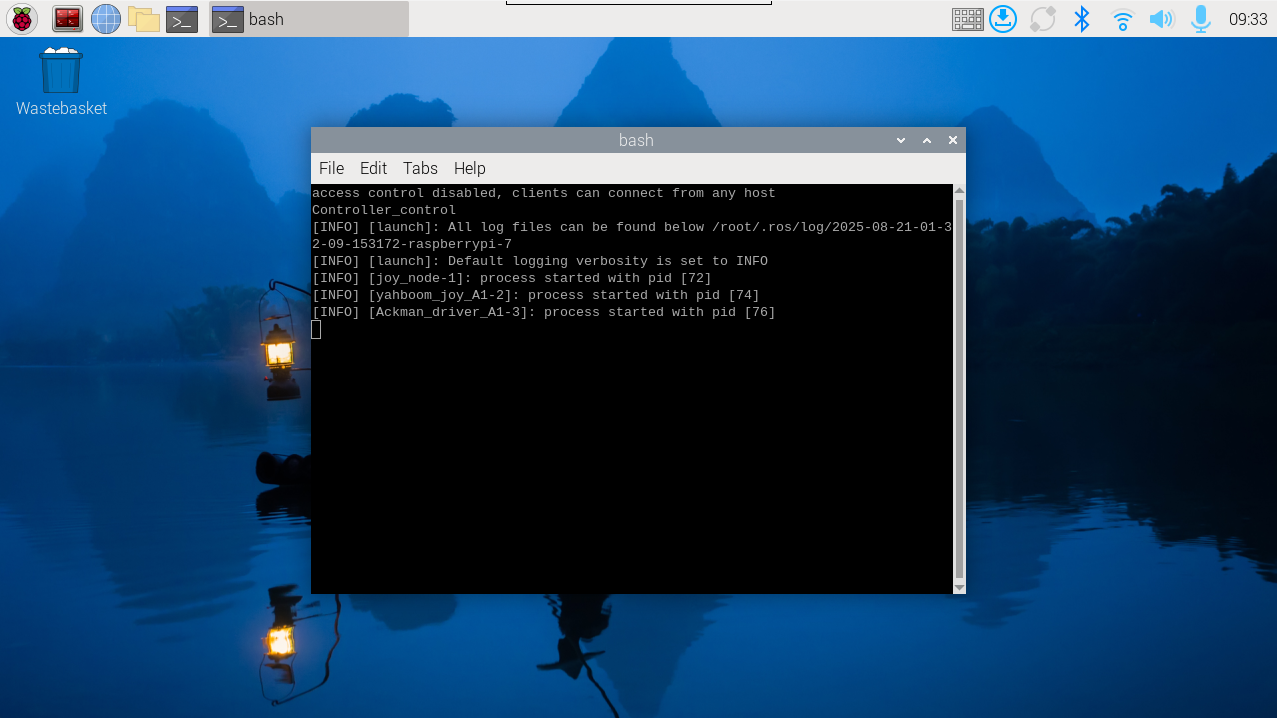
Task: Open the software updates download icon
Action: pos(1003,19)
